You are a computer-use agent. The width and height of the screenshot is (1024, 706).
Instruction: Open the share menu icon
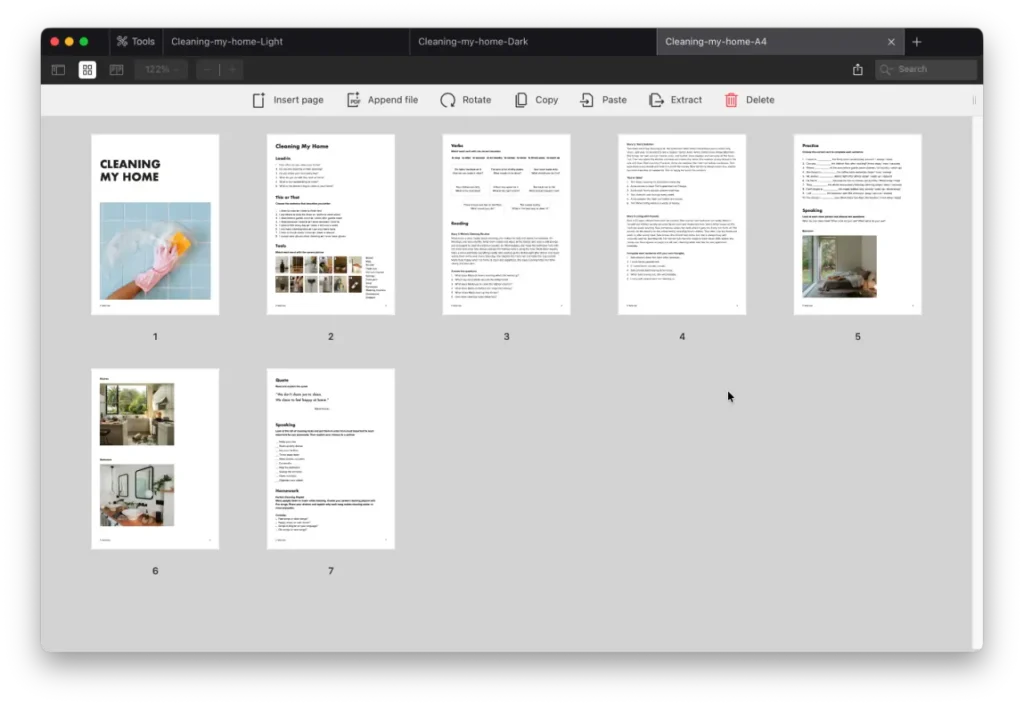[x=857, y=69]
